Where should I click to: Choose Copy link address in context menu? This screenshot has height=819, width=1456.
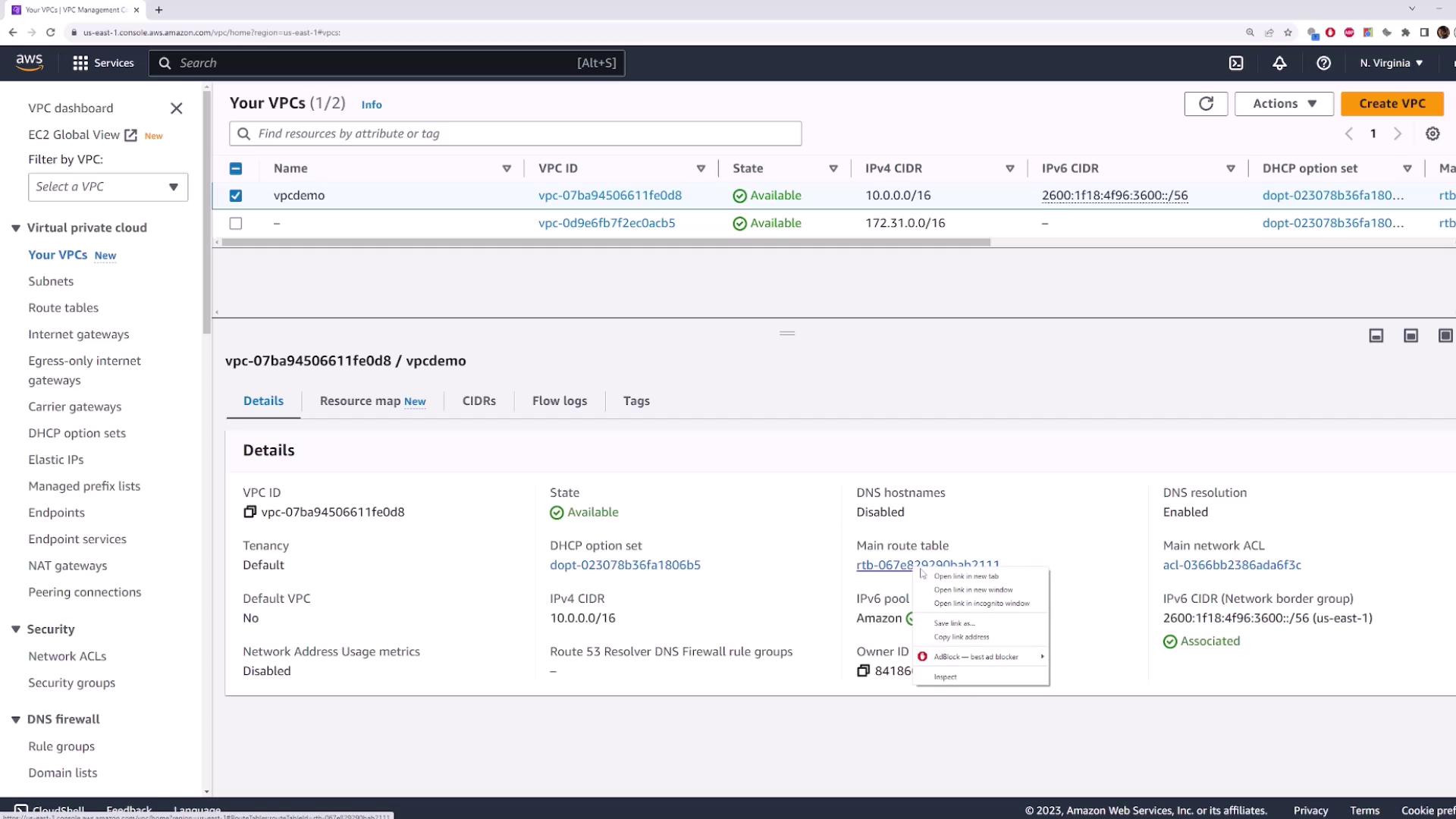[x=962, y=637]
